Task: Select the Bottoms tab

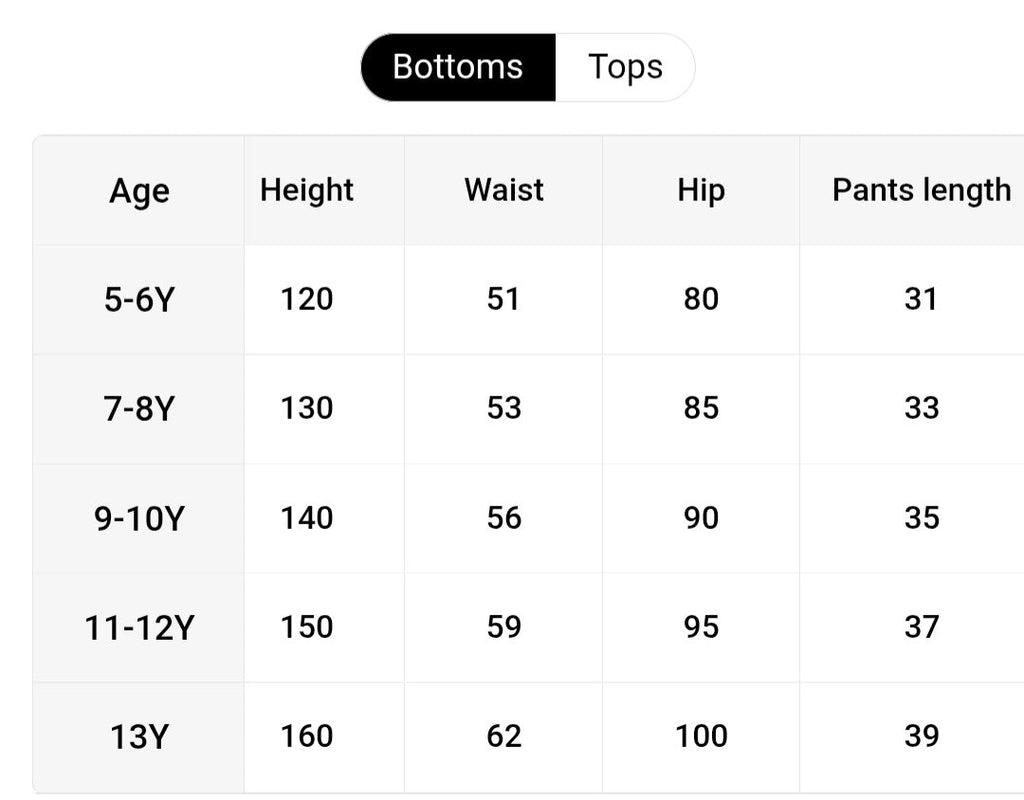Action: point(458,67)
